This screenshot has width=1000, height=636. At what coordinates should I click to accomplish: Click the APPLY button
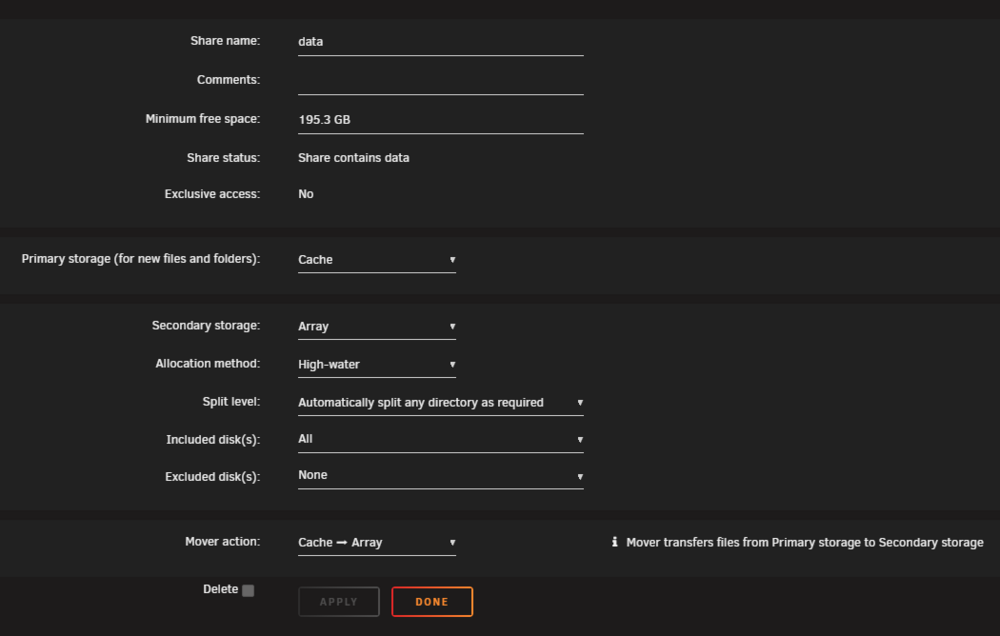(339, 602)
